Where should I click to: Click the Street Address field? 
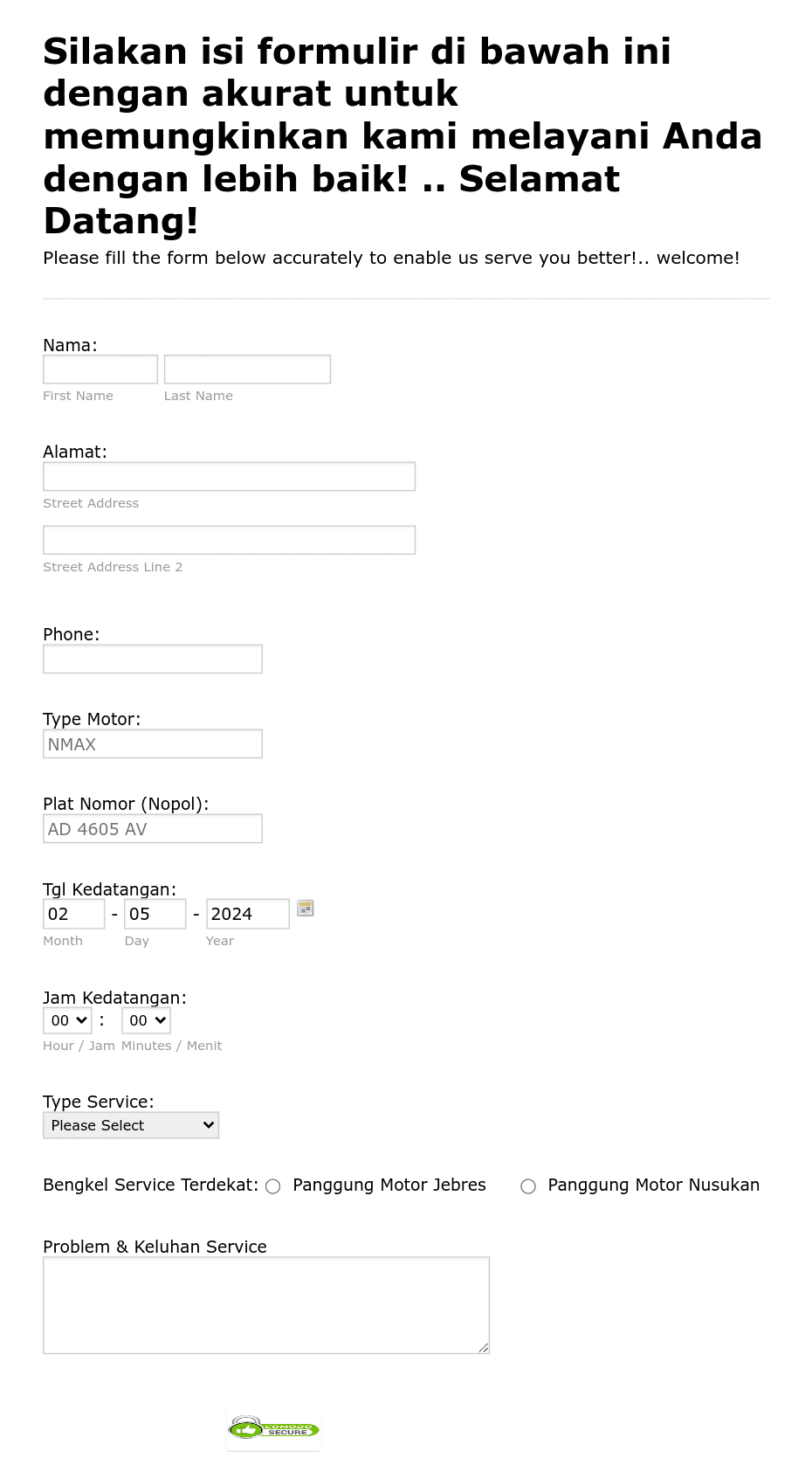229,476
